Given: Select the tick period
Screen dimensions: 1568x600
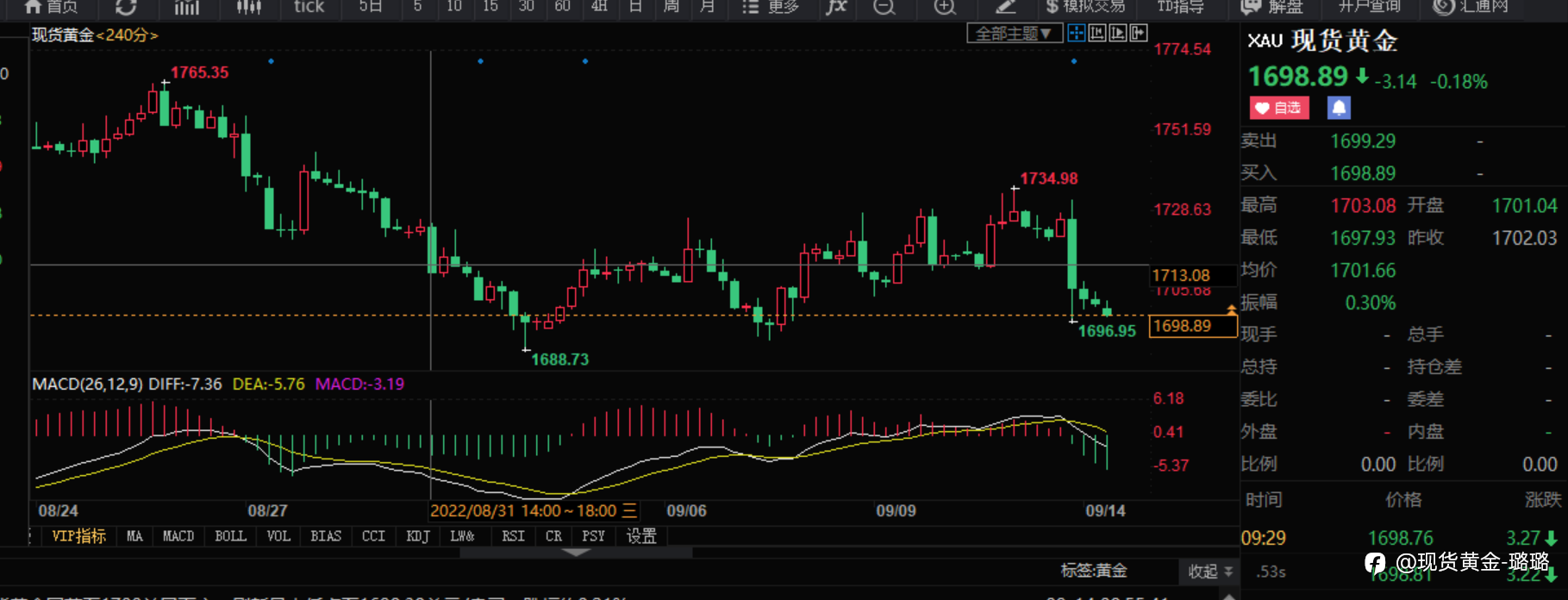Looking at the screenshot, I should [x=309, y=7].
